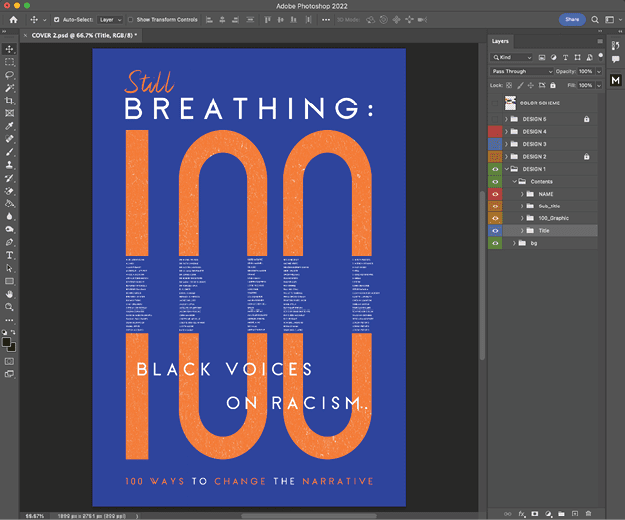Expand the 100_Graphic group
This screenshot has height=520, width=625.
click(x=522, y=218)
